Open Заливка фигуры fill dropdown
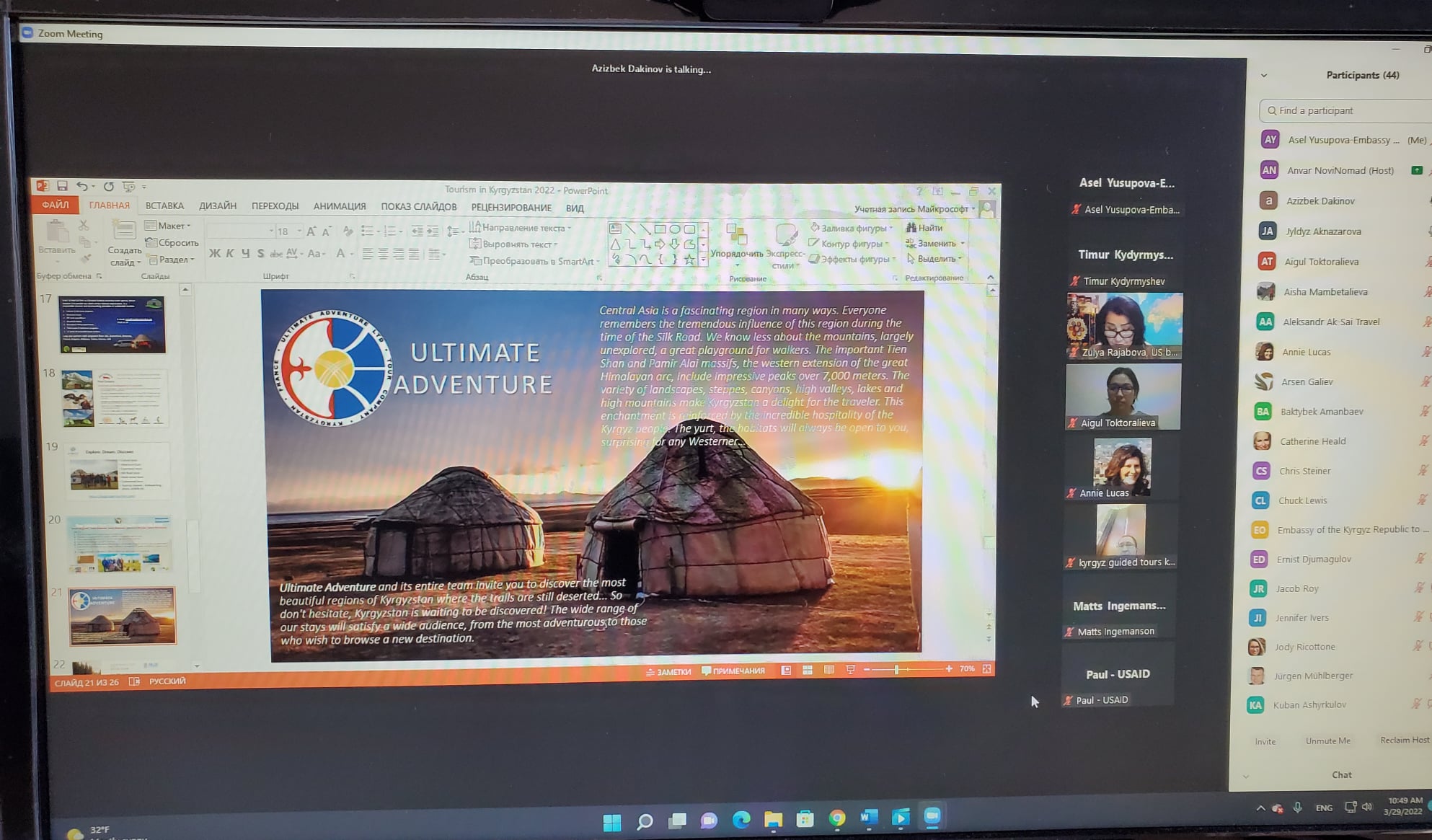This screenshot has width=1432, height=840. (x=852, y=228)
